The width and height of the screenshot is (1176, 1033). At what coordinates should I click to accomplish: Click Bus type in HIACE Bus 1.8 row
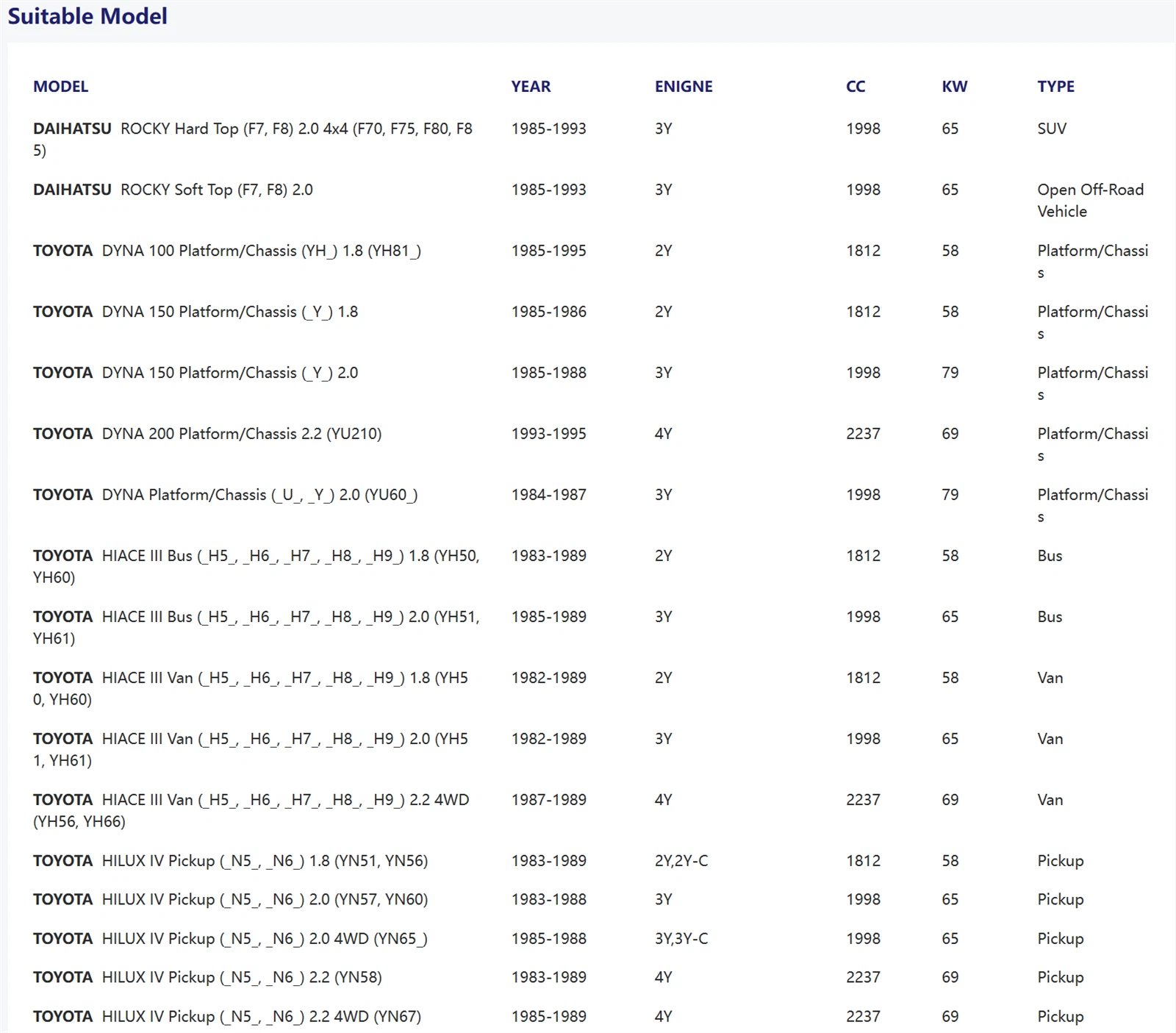coord(1050,556)
